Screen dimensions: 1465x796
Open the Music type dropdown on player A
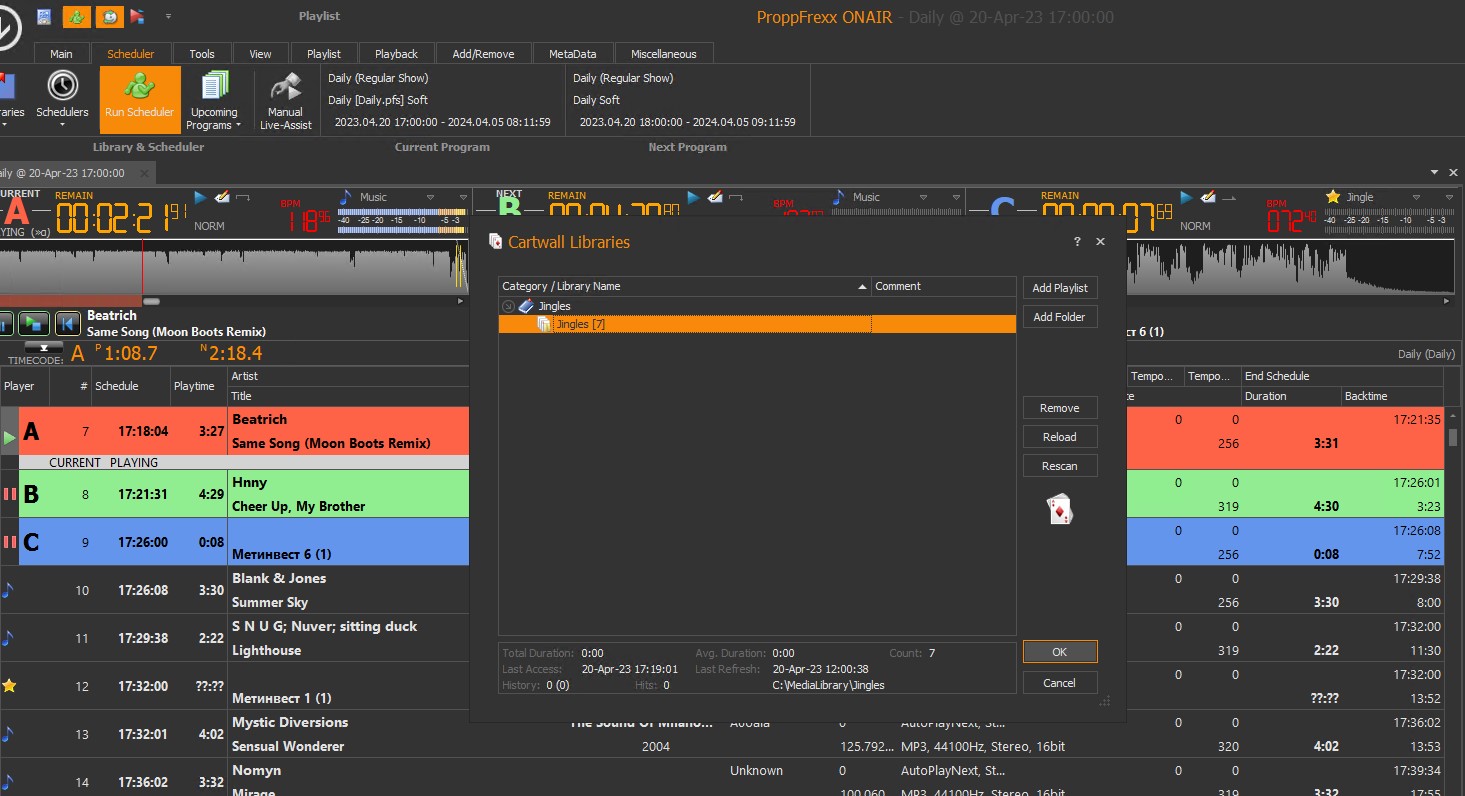(x=430, y=197)
